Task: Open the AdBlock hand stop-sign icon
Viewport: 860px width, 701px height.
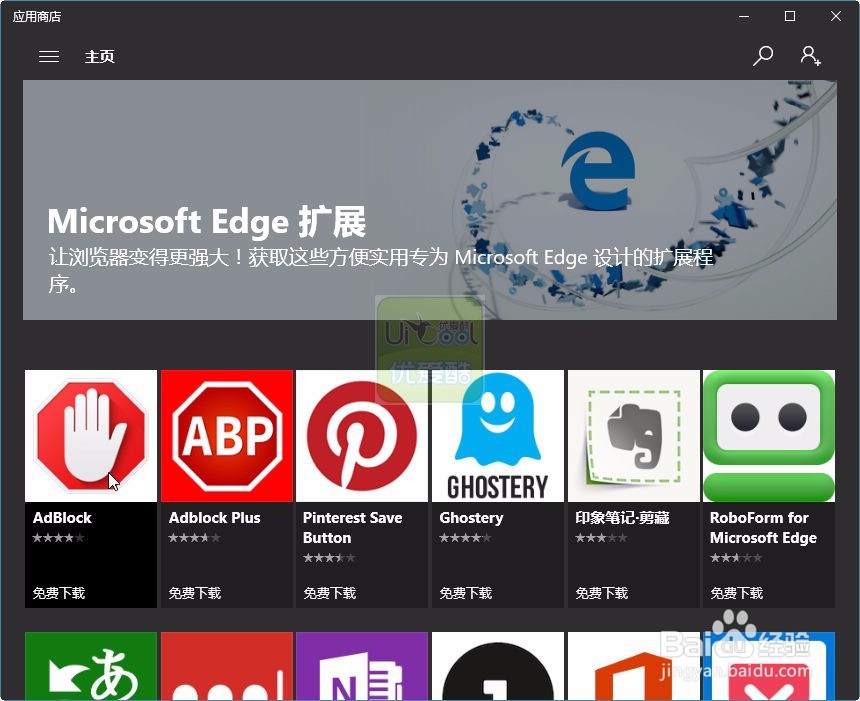Action: tap(91, 436)
